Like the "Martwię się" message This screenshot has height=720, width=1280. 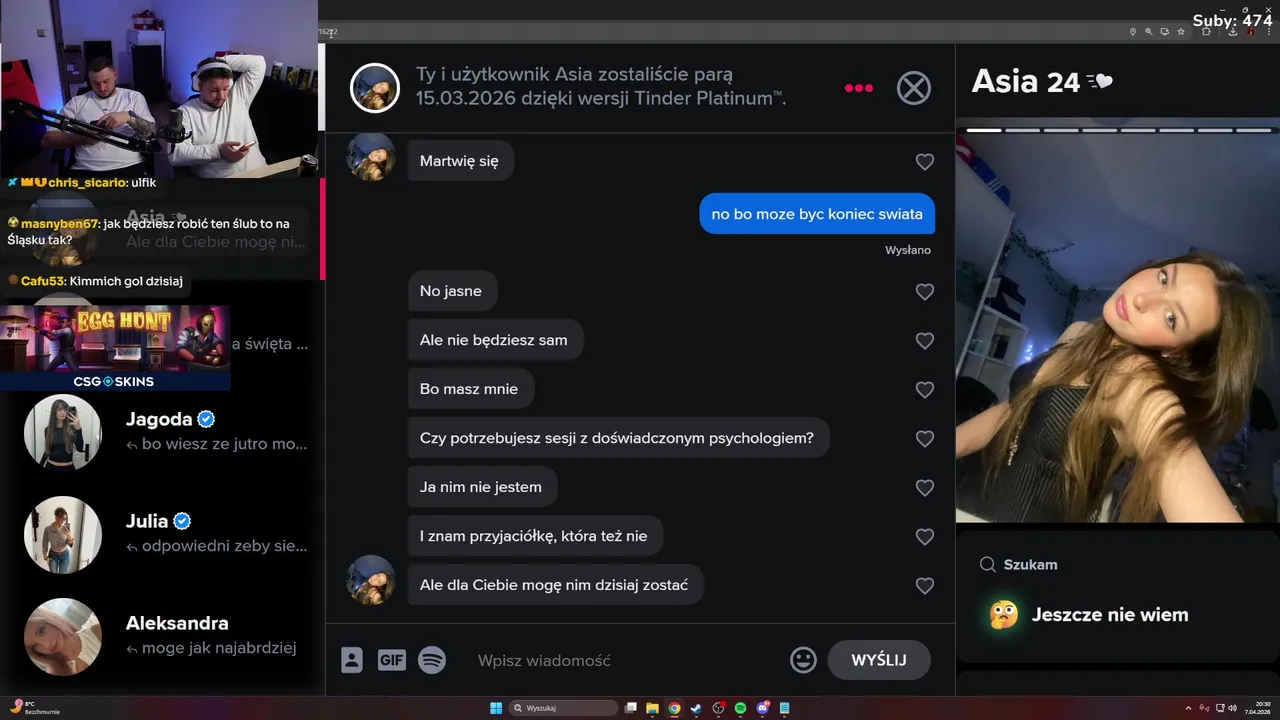click(925, 161)
